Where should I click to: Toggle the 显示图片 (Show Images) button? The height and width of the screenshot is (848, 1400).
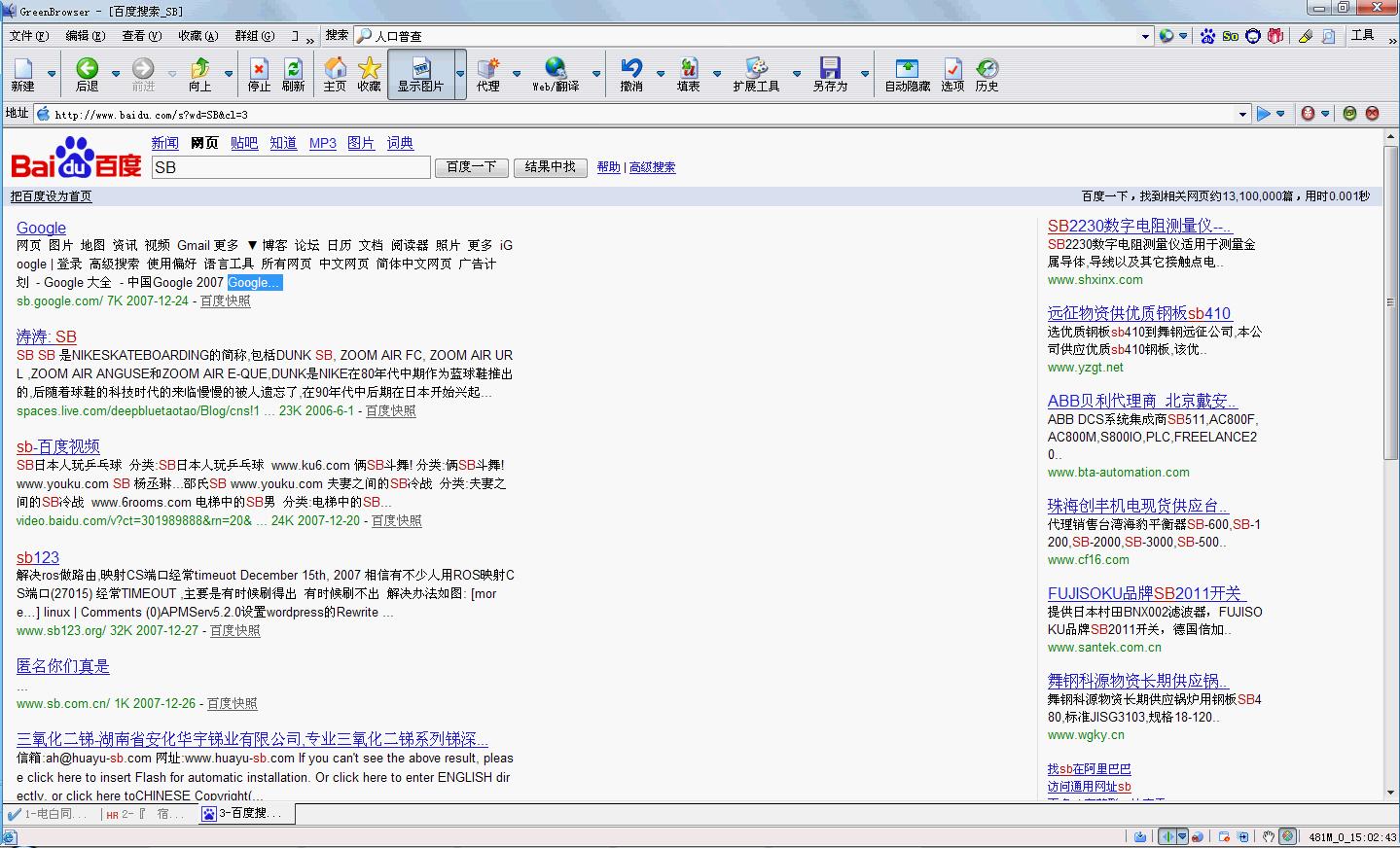click(x=420, y=74)
